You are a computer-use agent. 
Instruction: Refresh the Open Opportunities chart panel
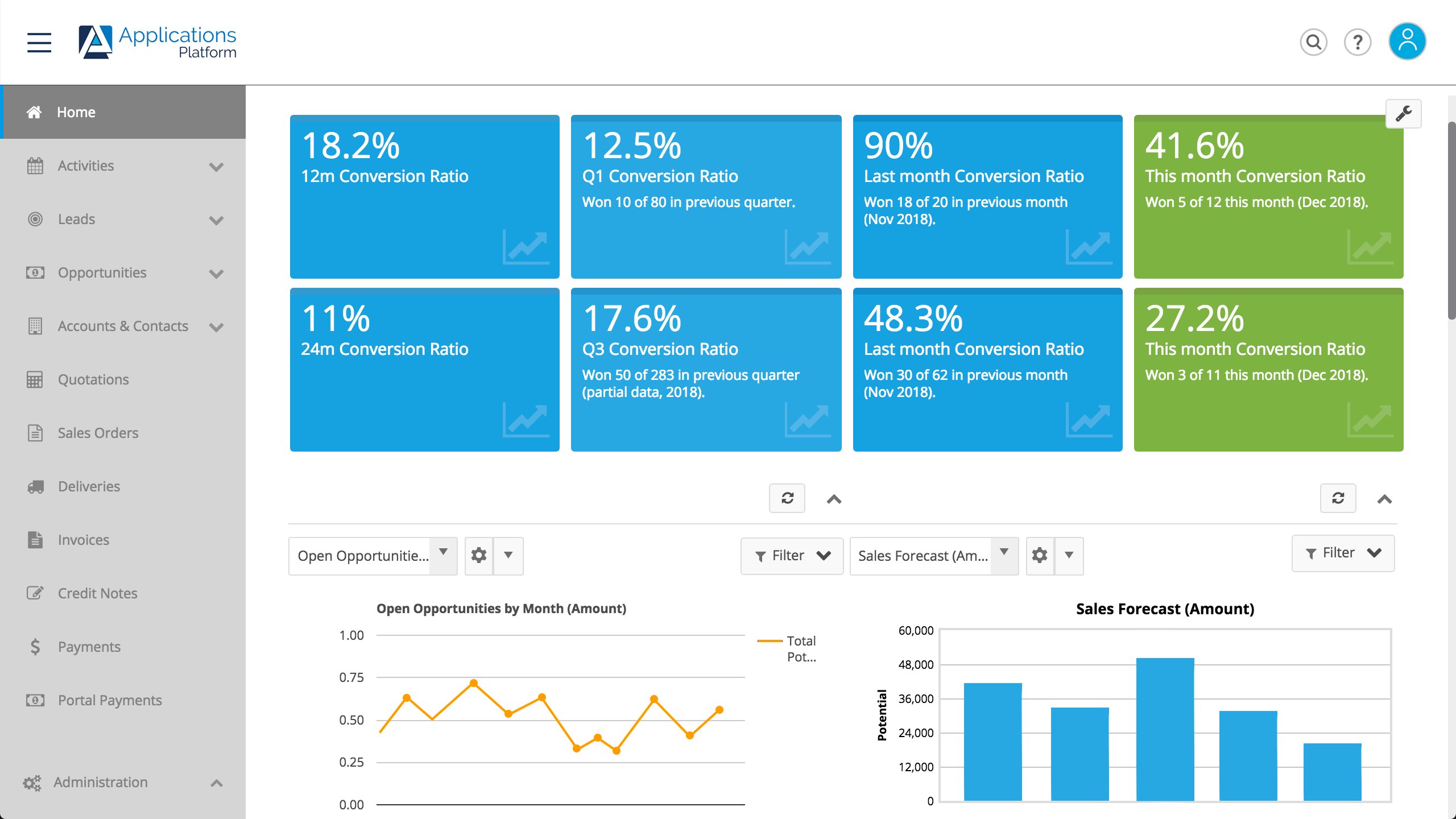[x=787, y=498]
